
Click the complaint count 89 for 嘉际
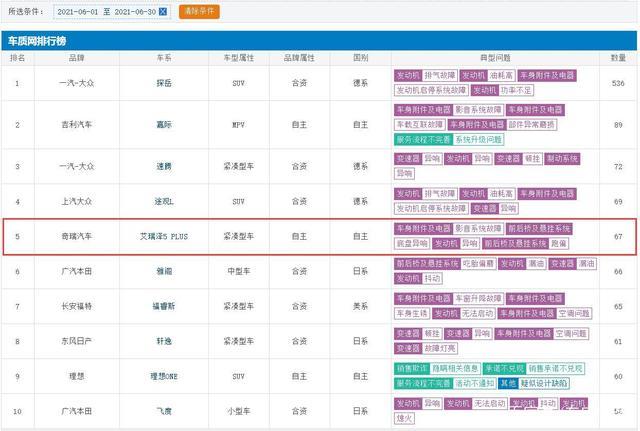click(618, 125)
